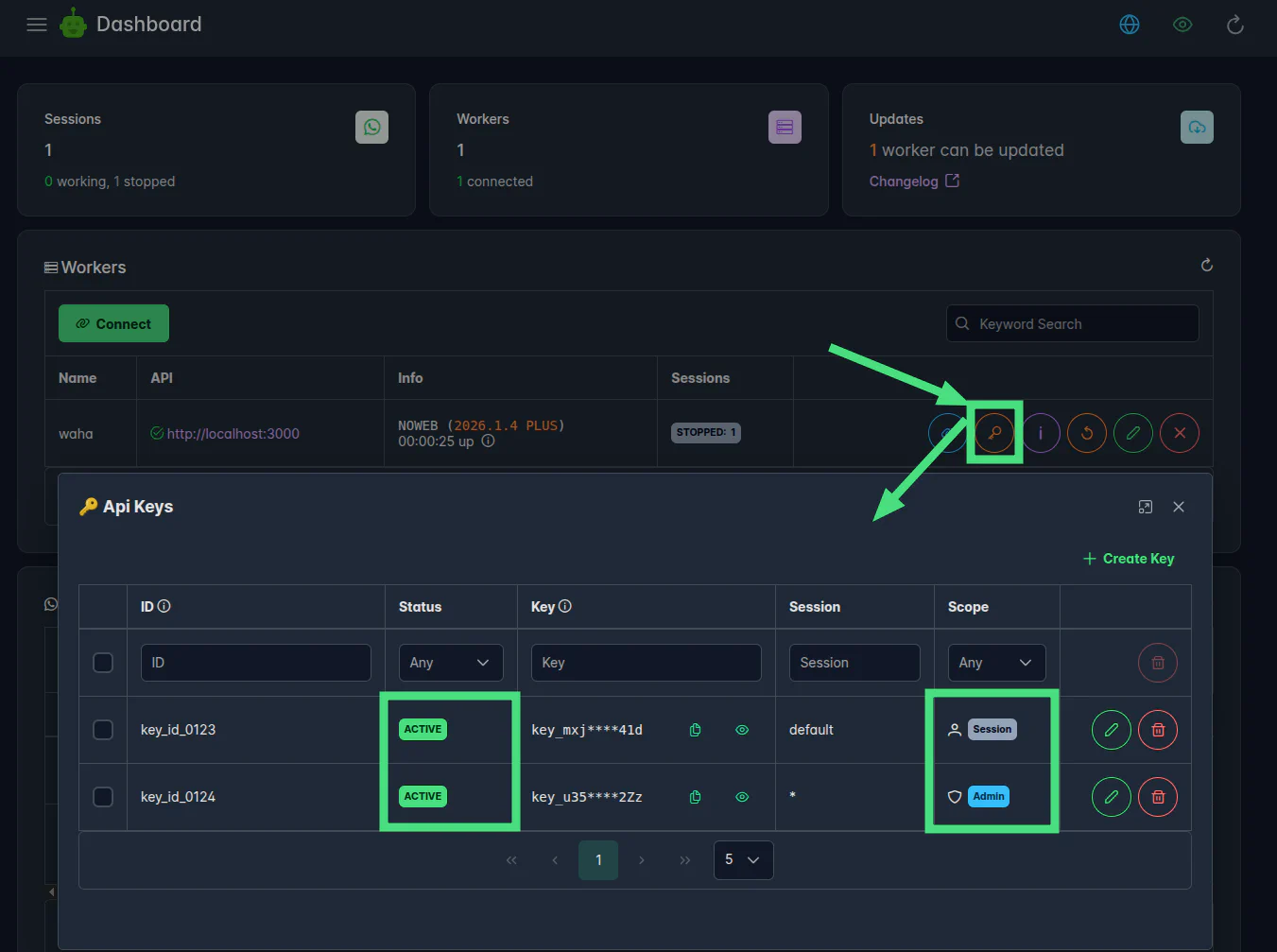Expand the rows-per-page dropdown showing 5

pyautogui.click(x=743, y=859)
